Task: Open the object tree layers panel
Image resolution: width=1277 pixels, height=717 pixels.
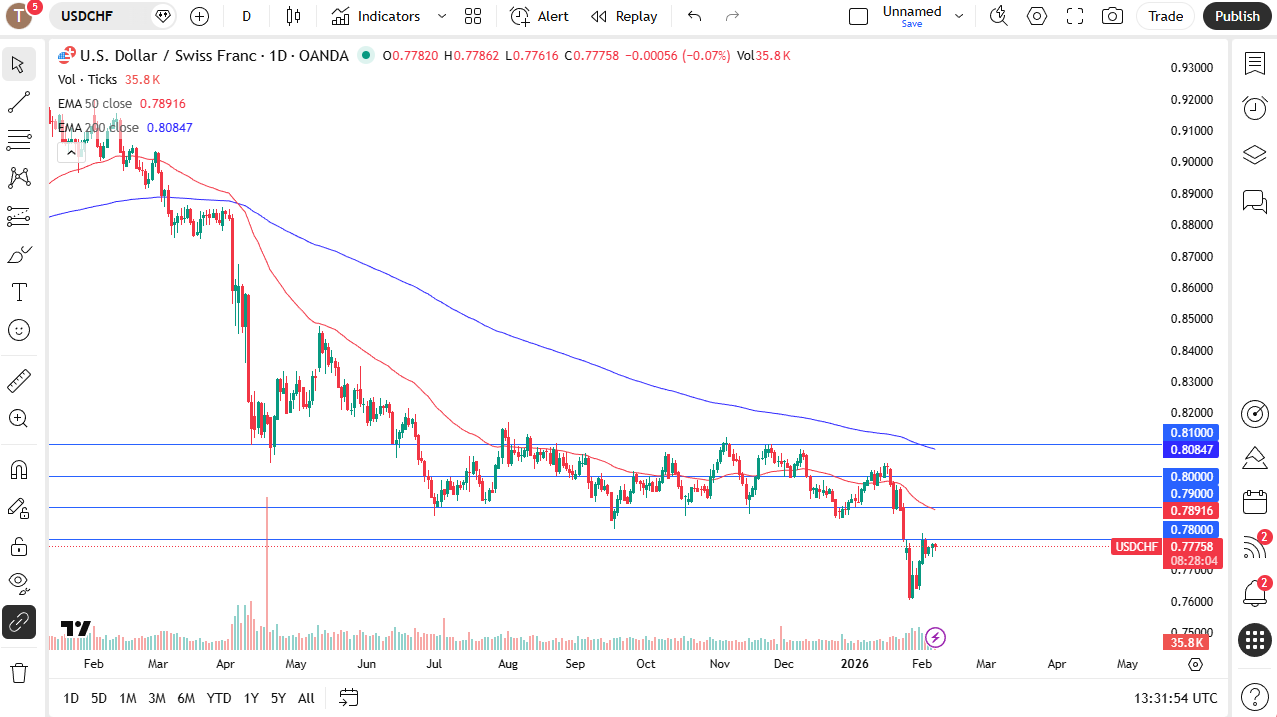Action: point(1255,155)
